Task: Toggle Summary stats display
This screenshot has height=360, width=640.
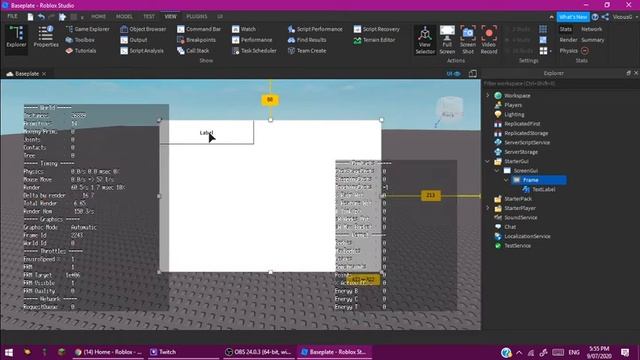Action: pyautogui.click(x=593, y=40)
